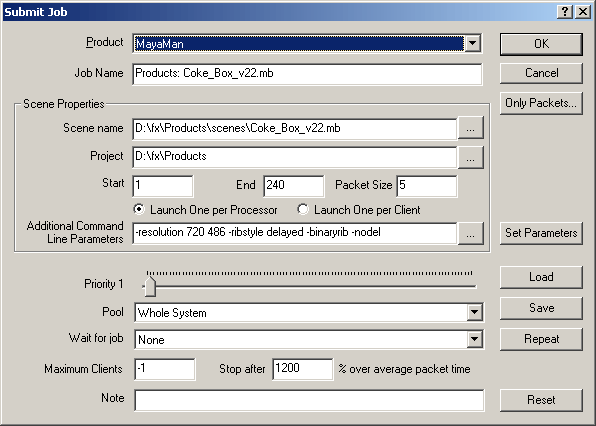Click into the empty Note field

309,400
